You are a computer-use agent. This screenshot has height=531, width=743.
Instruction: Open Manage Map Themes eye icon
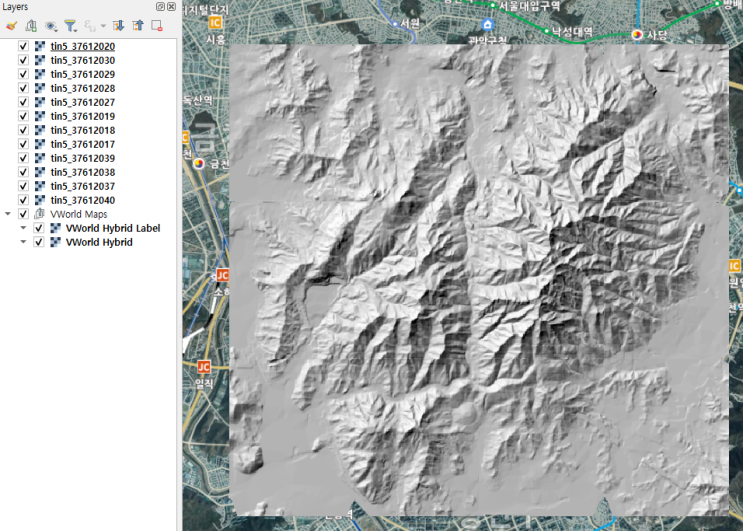51,25
